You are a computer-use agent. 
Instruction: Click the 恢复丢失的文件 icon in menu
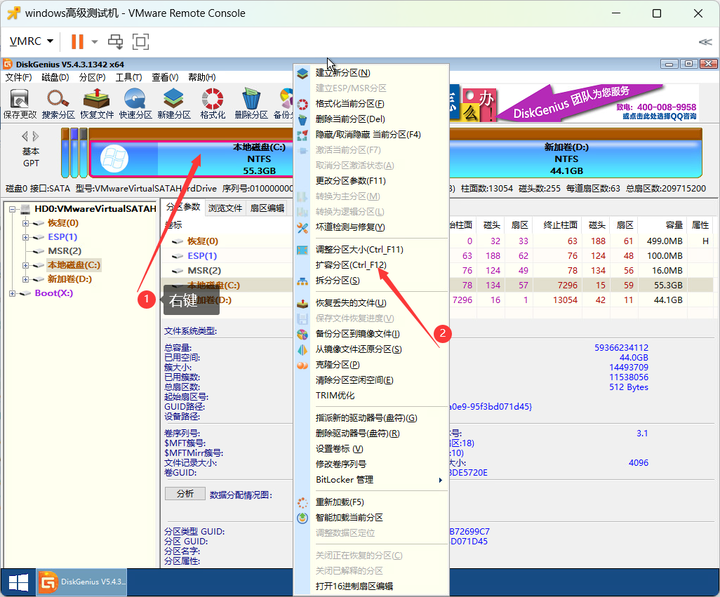[x=302, y=304]
